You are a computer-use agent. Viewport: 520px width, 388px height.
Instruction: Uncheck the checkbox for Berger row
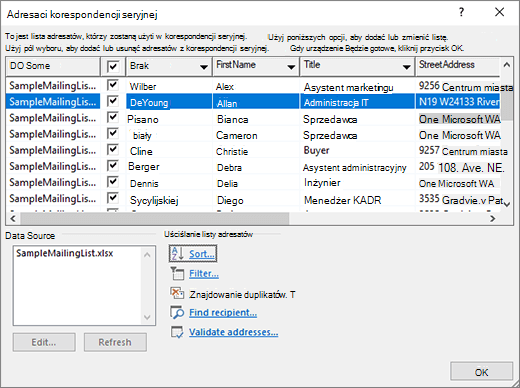pyautogui.click(x=113, y=166)
